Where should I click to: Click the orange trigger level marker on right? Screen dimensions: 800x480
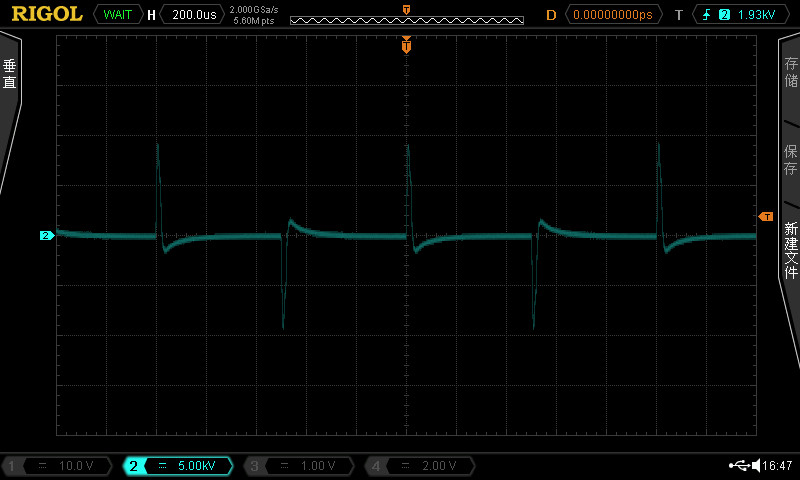click(766, 216)
